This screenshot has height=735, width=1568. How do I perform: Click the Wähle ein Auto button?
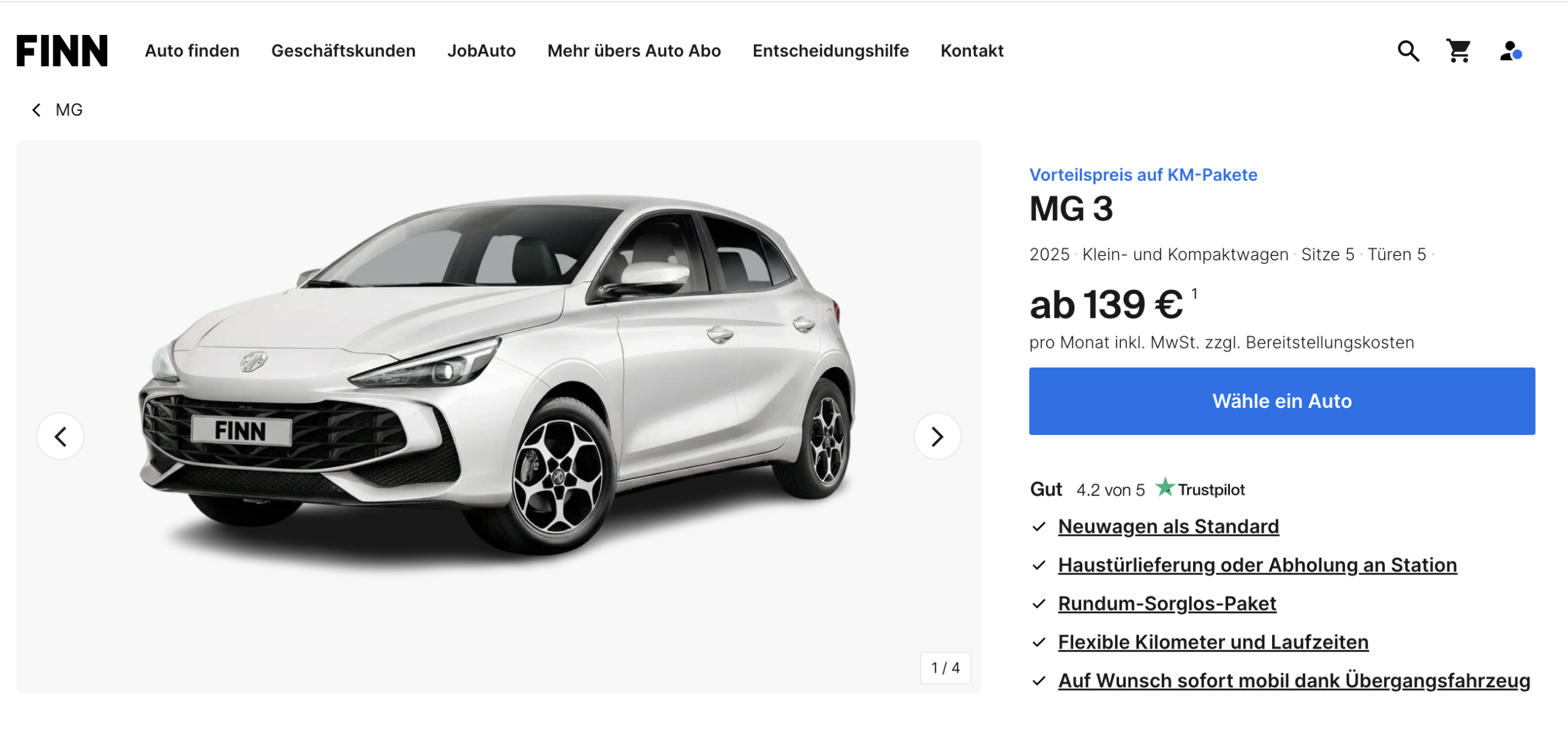point(1282,401)
